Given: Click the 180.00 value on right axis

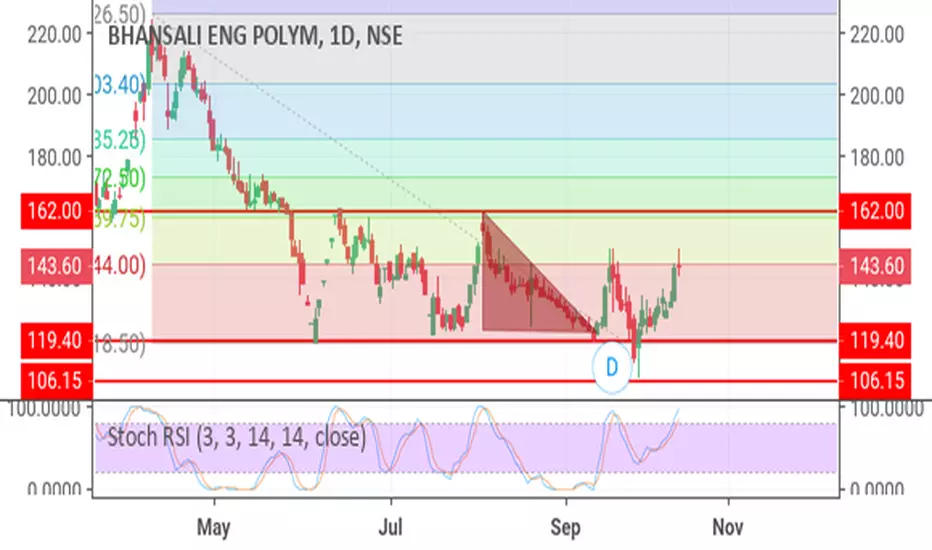Looking at the screenshot, I should pyautogui.click(x=877, y=158).
